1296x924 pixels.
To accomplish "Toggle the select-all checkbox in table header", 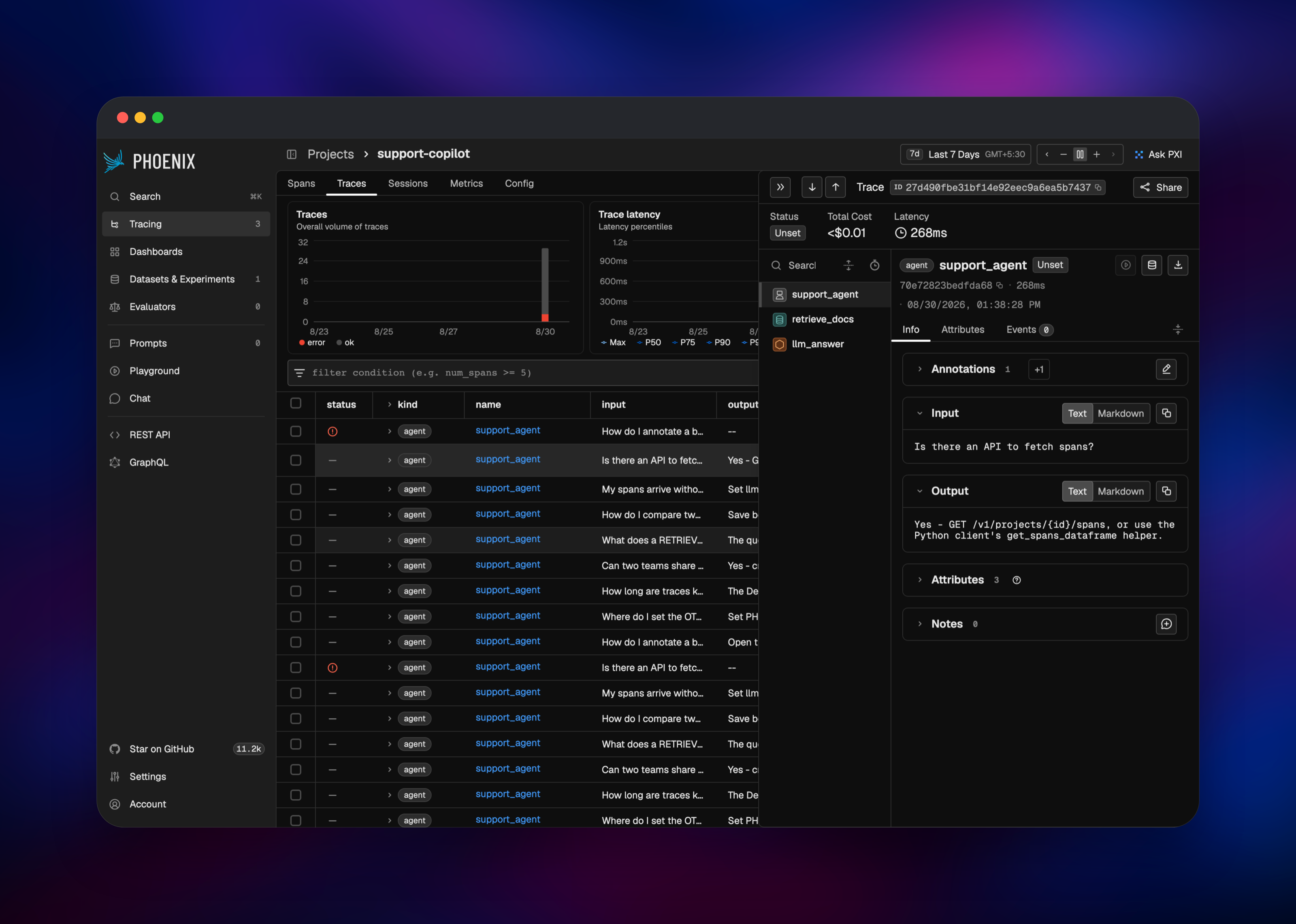I will [296, 403].
